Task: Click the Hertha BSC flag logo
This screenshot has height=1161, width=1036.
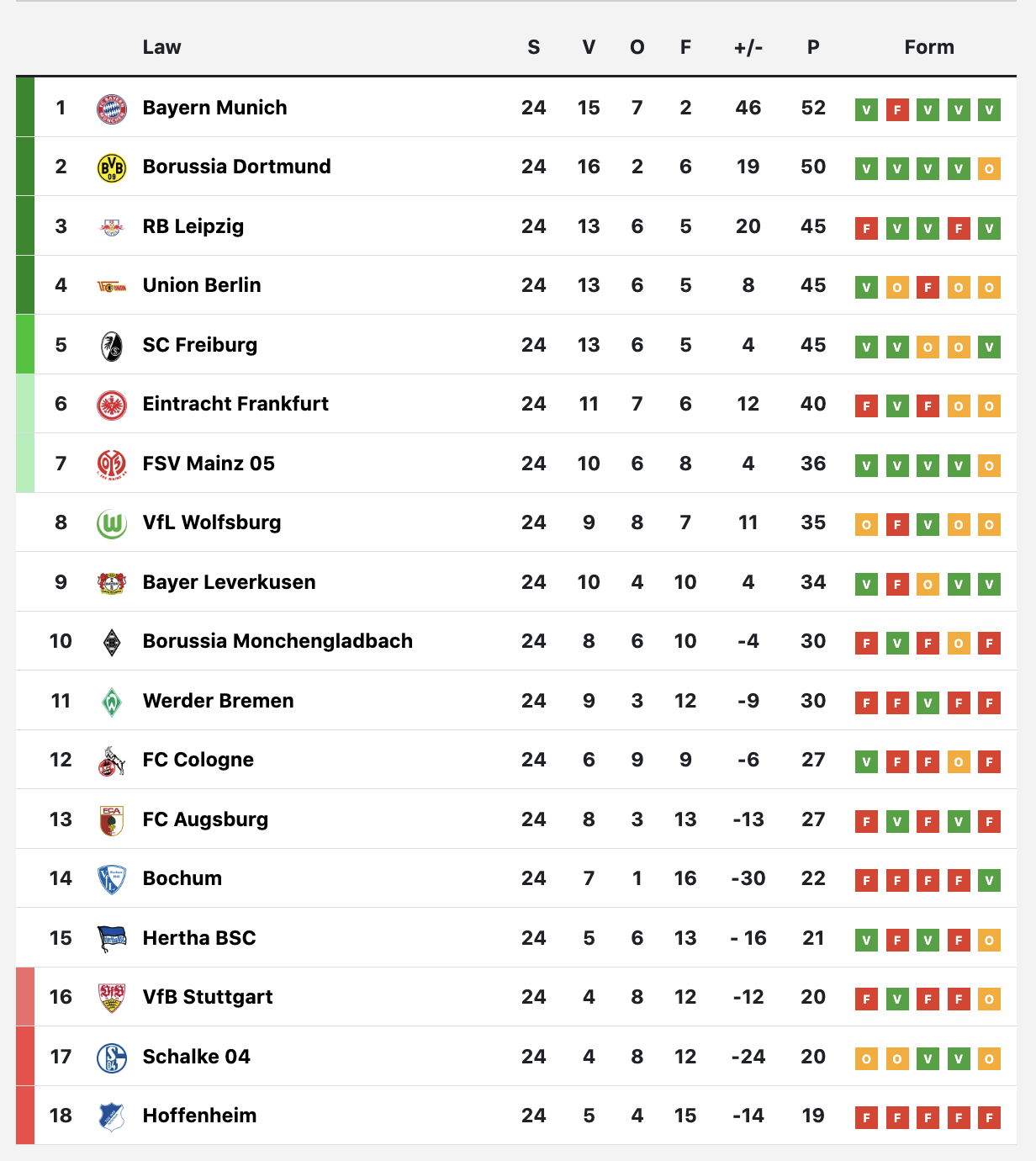Action: point(112,939)
